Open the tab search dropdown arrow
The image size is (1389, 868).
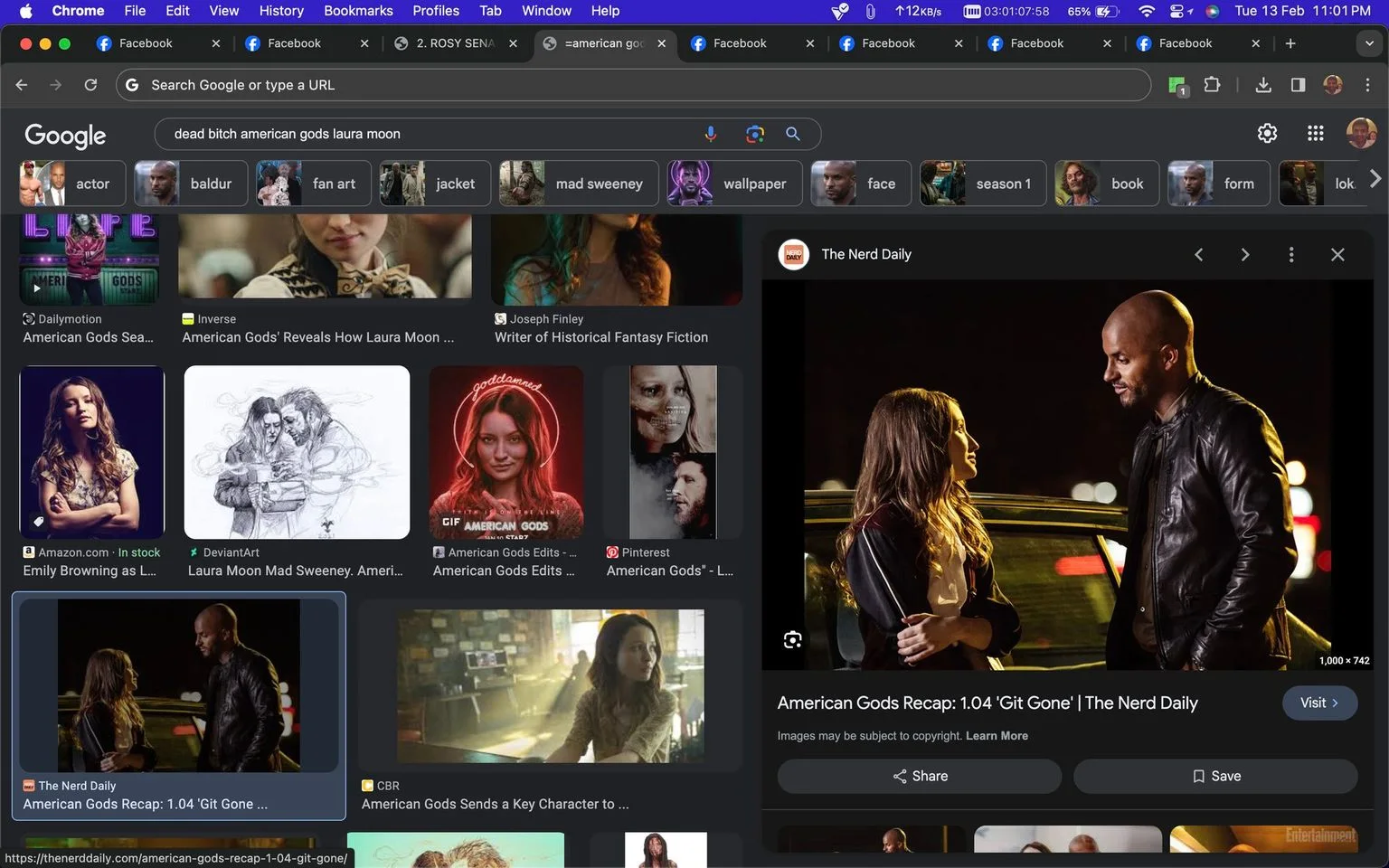click(x=1368, y=43)
